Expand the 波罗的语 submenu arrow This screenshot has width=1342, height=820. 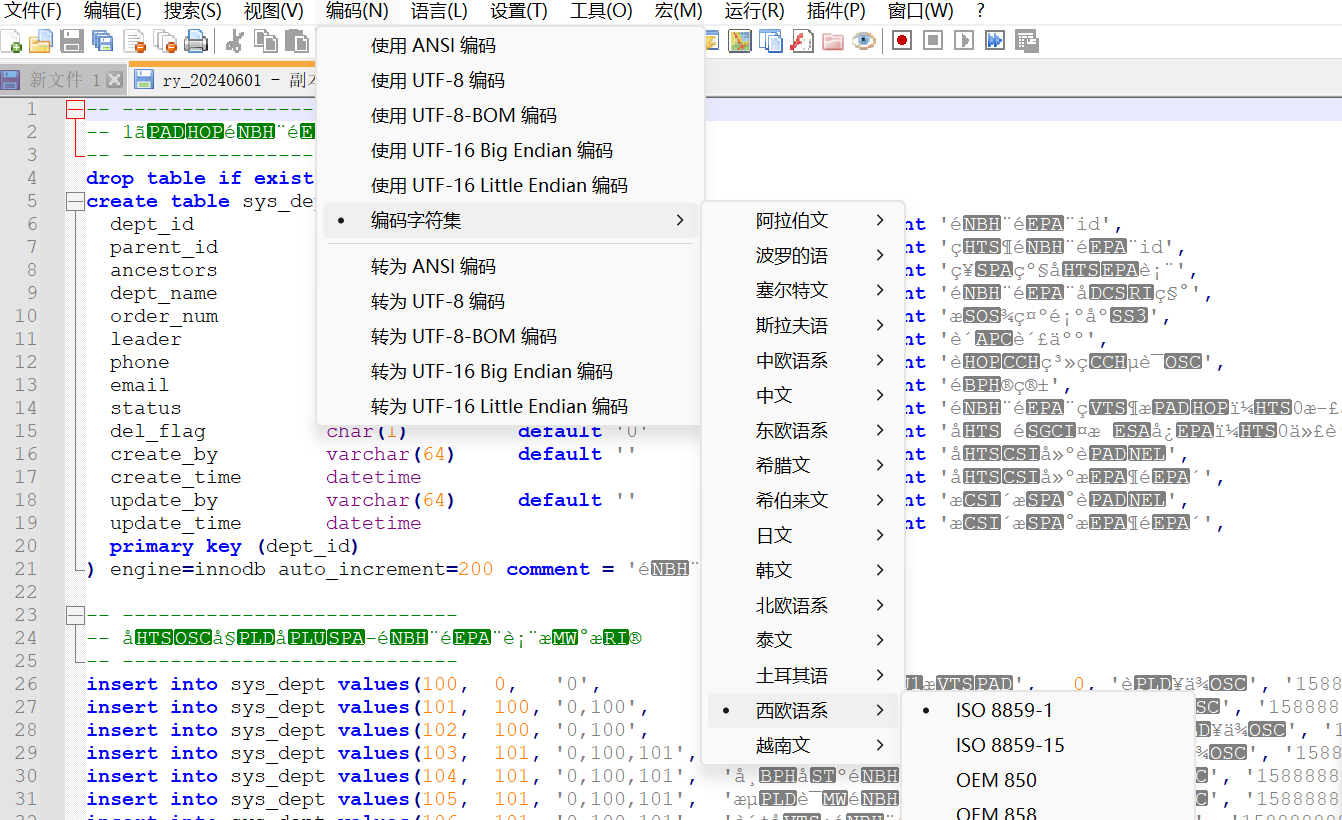click(x=880, y=256)
